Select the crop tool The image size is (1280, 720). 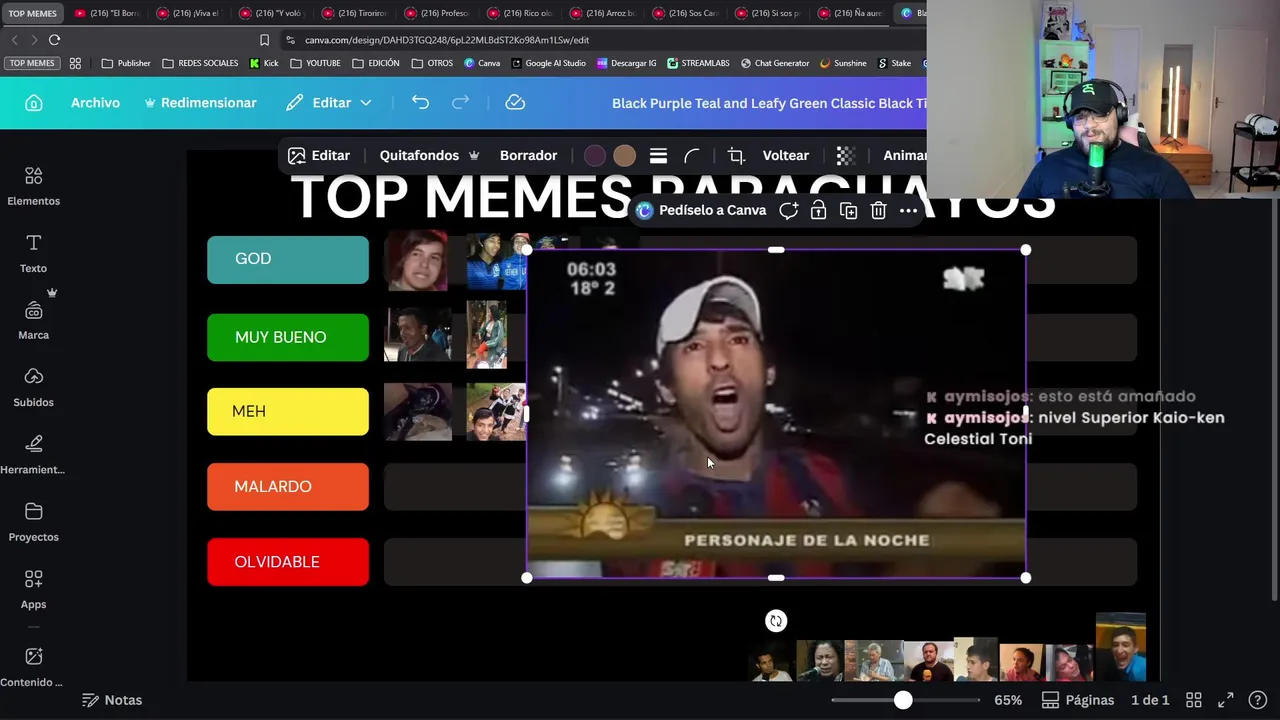737,155
